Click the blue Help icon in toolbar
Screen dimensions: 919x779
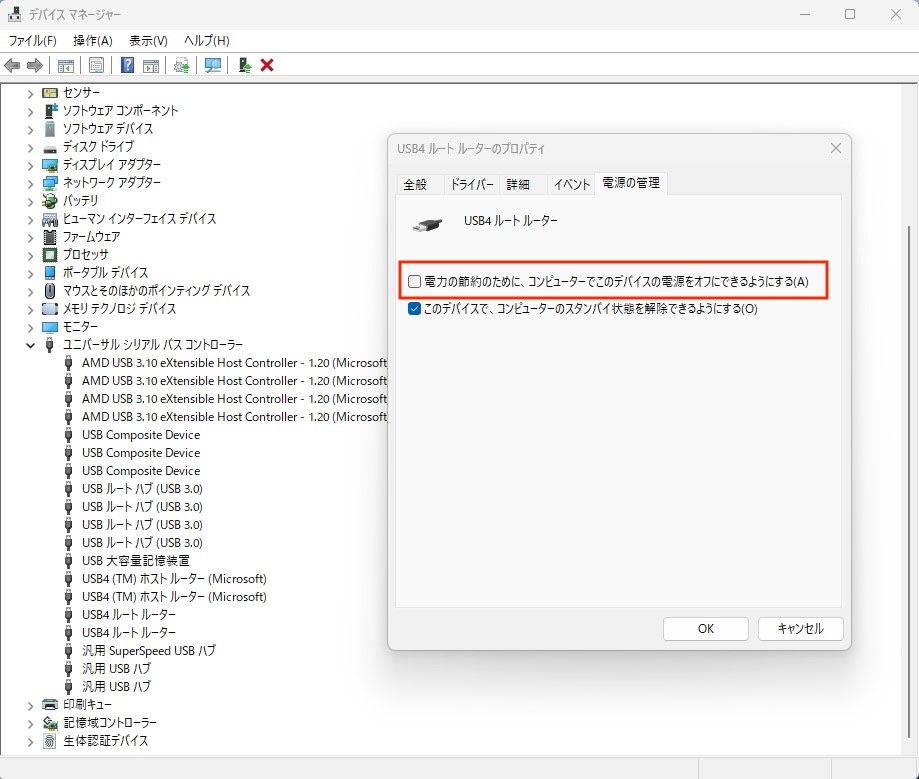click(127, 65)
